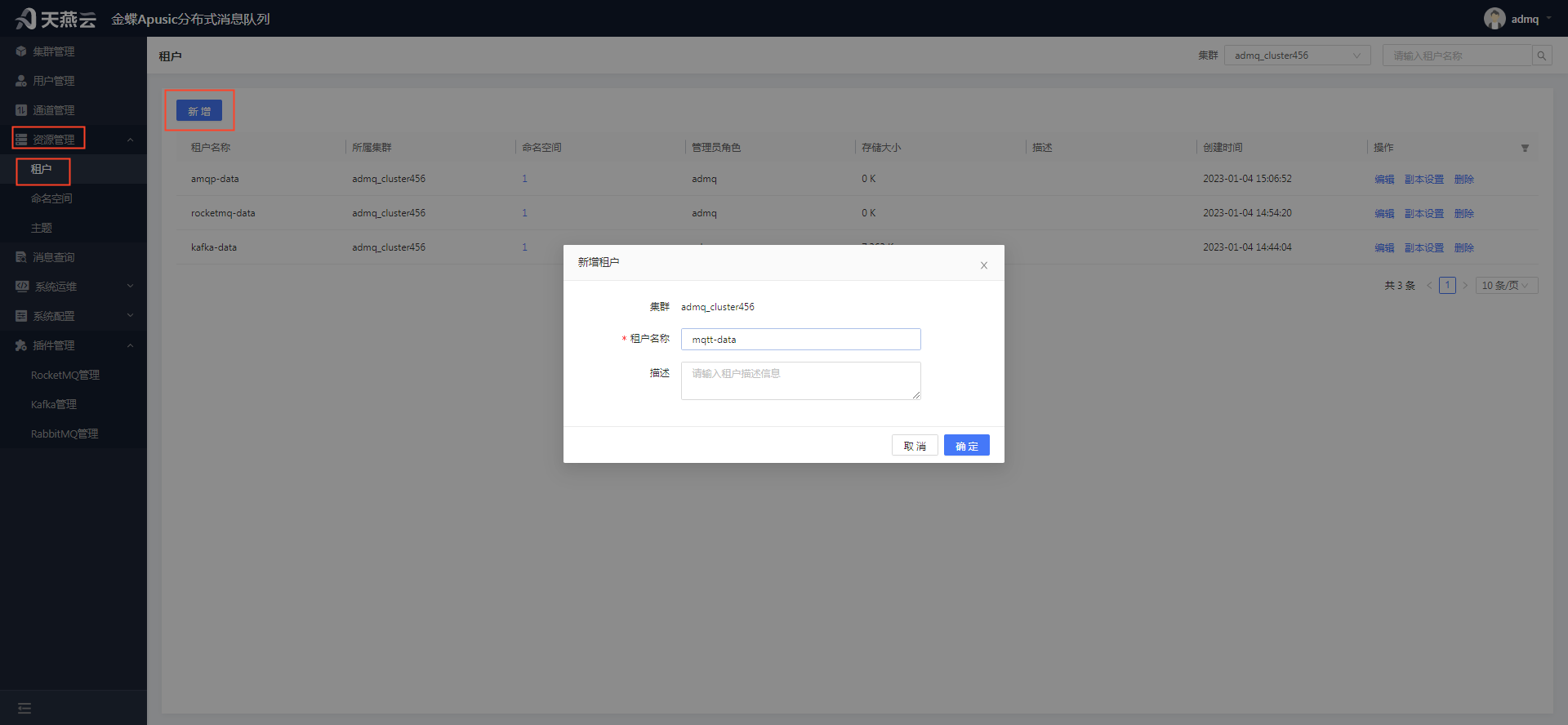The height and width of the screenshot is (725, 1568).
Task: Collapse the 资源管理 menu chevron
Action: (130, 140)
